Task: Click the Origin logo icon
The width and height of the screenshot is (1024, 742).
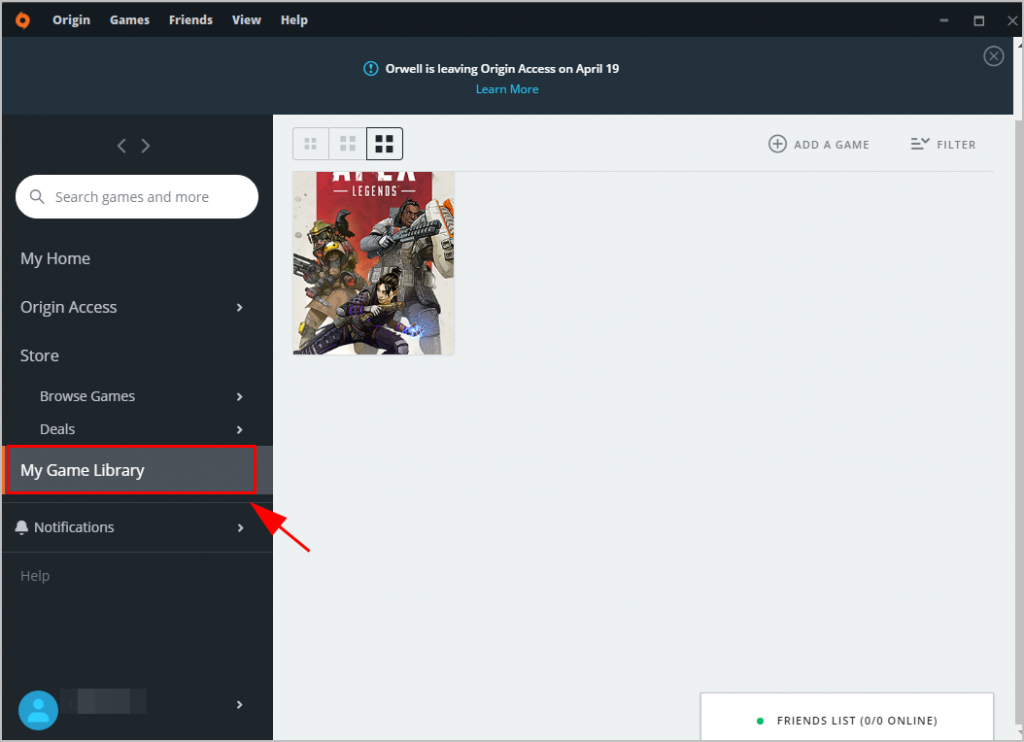Action: (x=22, y=20)
